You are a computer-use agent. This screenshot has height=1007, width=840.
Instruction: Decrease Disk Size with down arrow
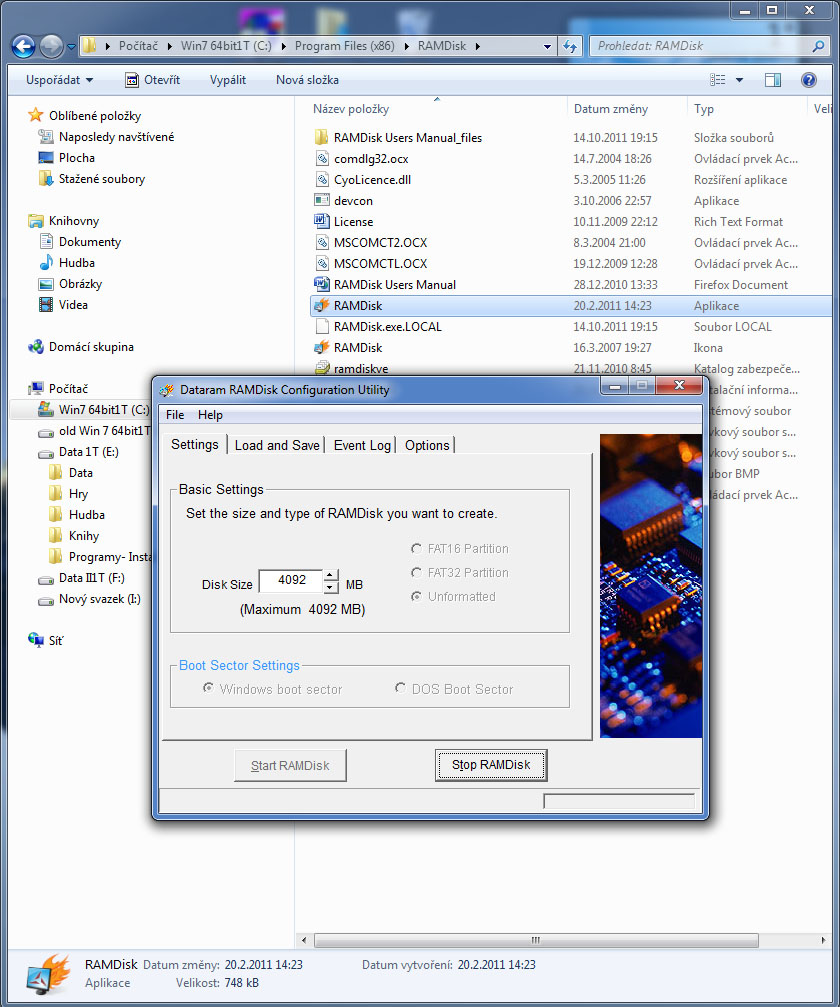pyautogui.click(x=331, y=587)
